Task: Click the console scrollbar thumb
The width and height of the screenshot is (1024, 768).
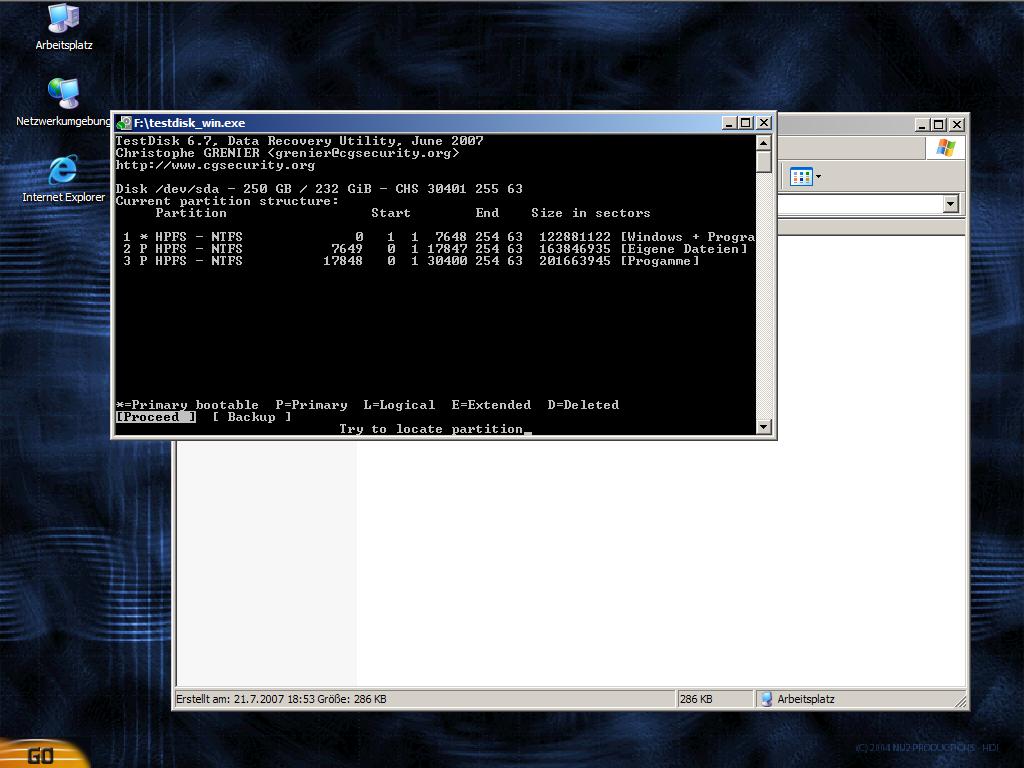Action: pos(763,162)
